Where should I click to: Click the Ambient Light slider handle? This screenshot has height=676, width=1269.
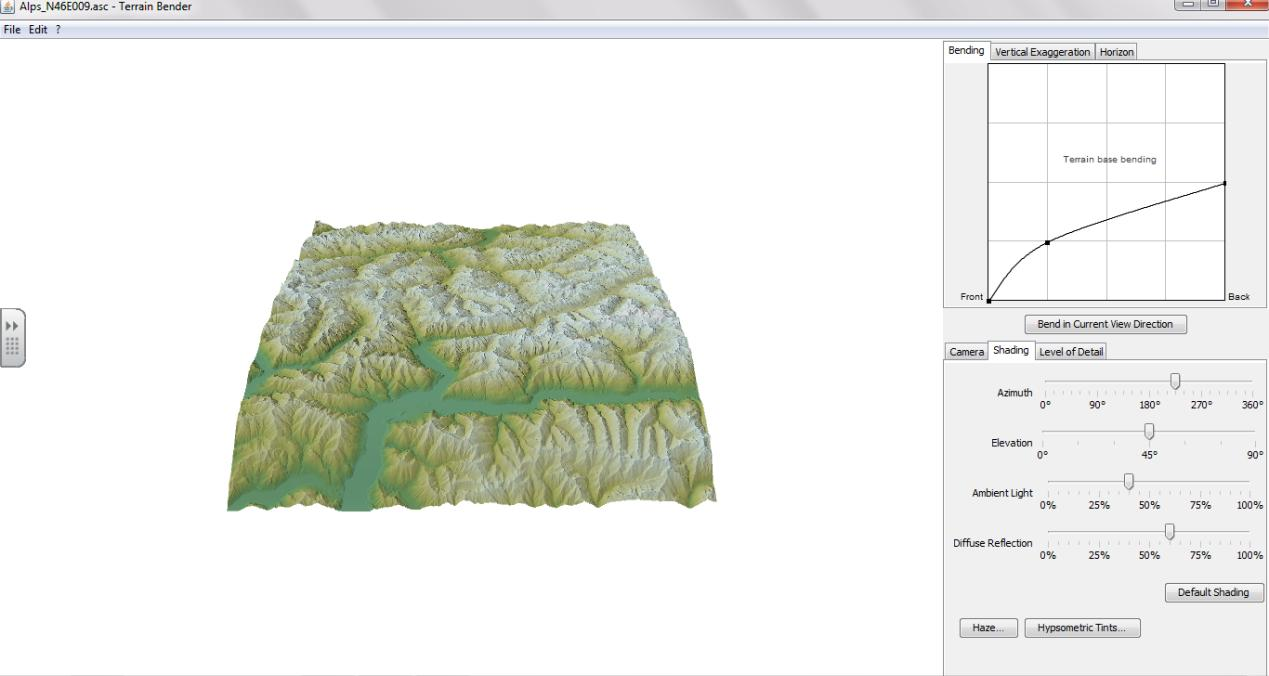(x=1129, y=481)
